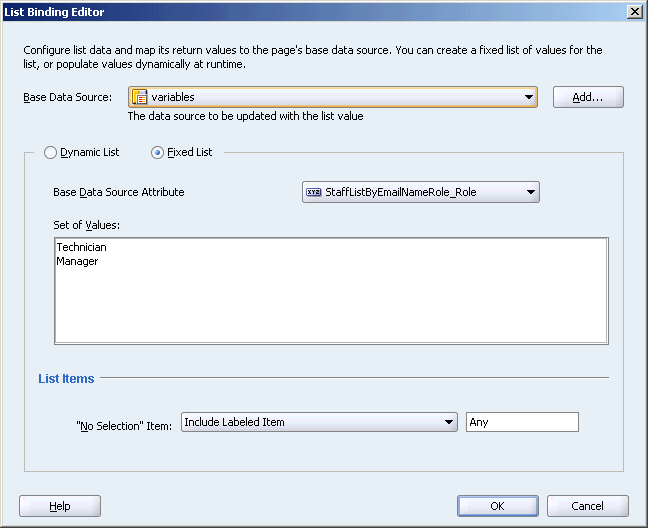
Task: Click the Add... button
Action: pyautogui.click(x=588, y=97)
